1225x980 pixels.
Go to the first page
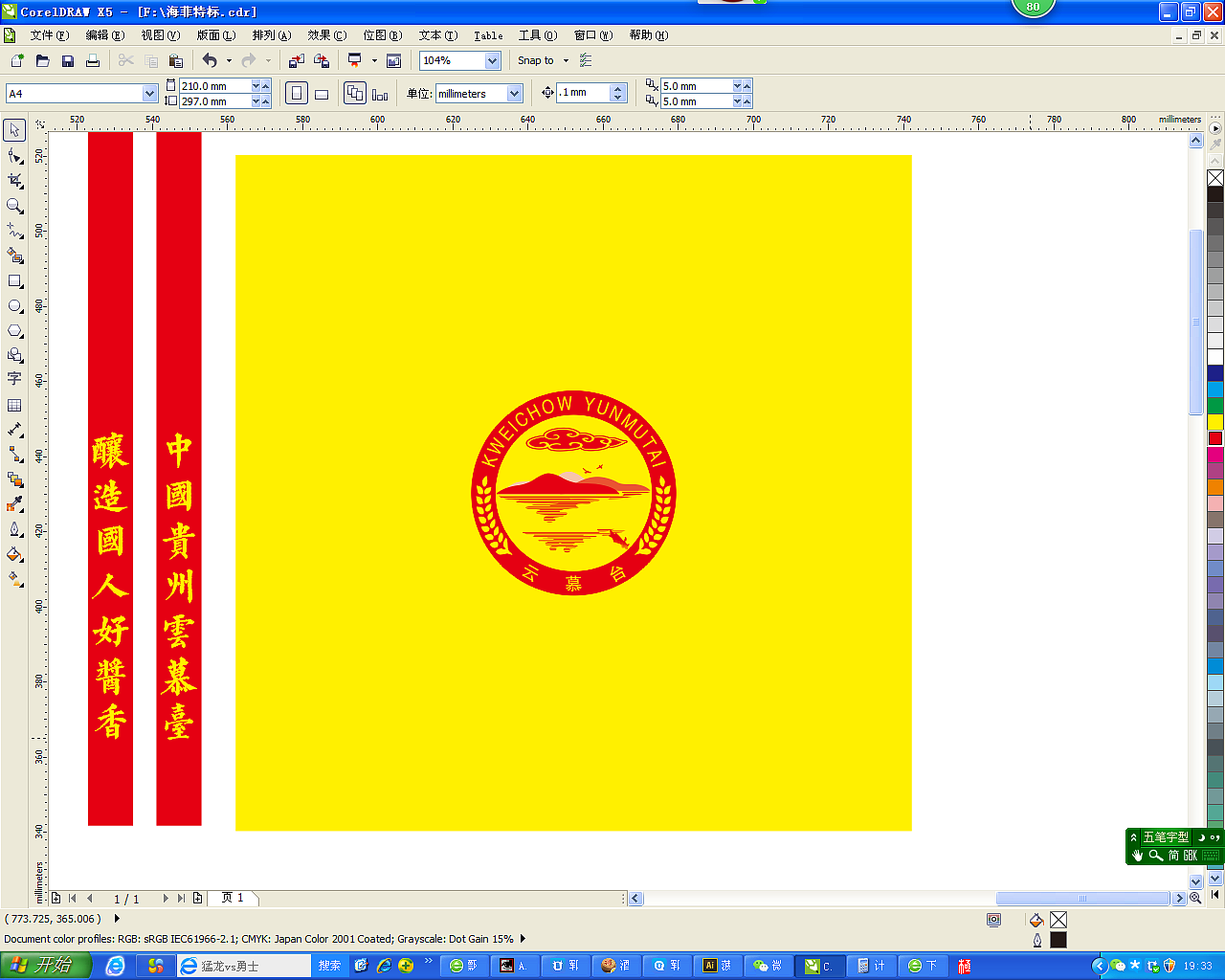tap(72, 898)
